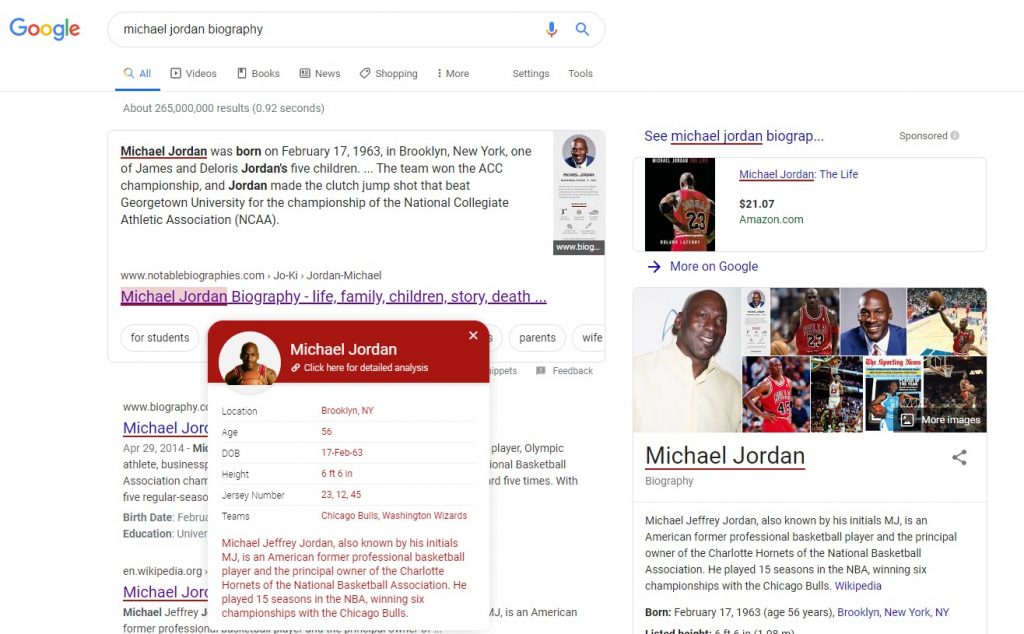Image resolution: width=1024 pixels, height=634 pixels.
Task: Expand the More search options menu
Action: tap(453, 73)
